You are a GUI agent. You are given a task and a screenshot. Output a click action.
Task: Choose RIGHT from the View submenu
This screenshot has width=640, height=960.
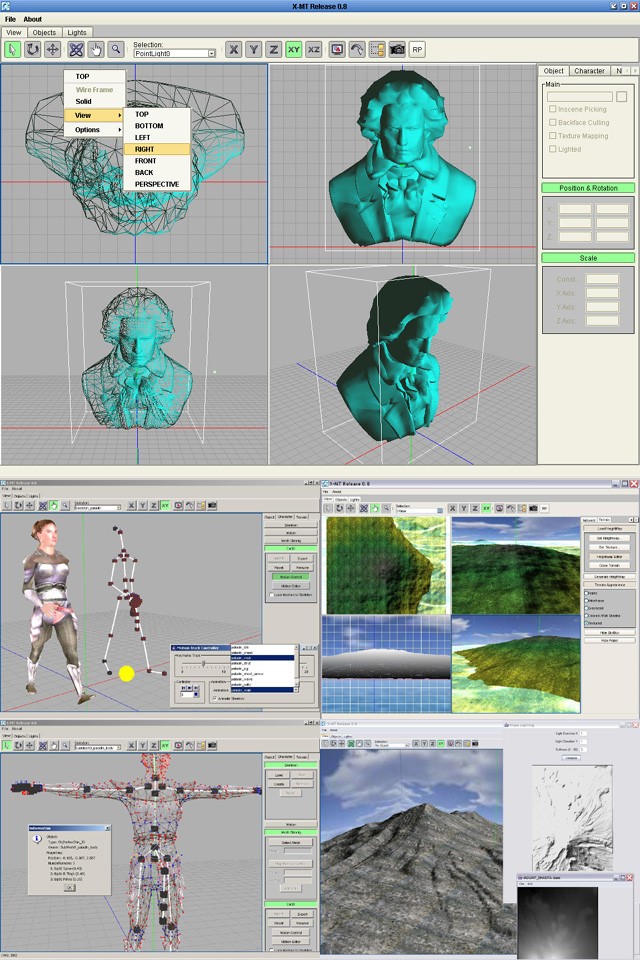point(157,149)
